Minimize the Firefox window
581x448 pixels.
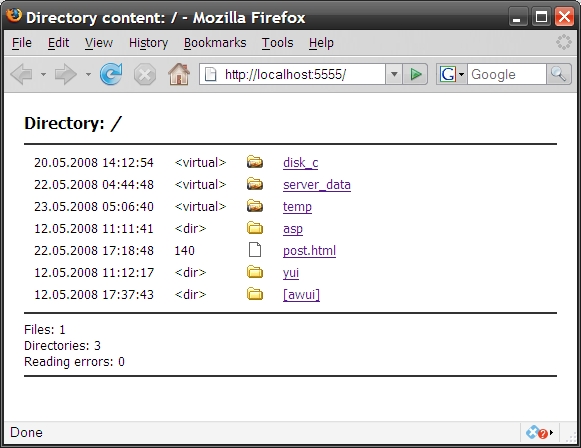[518, 17]
